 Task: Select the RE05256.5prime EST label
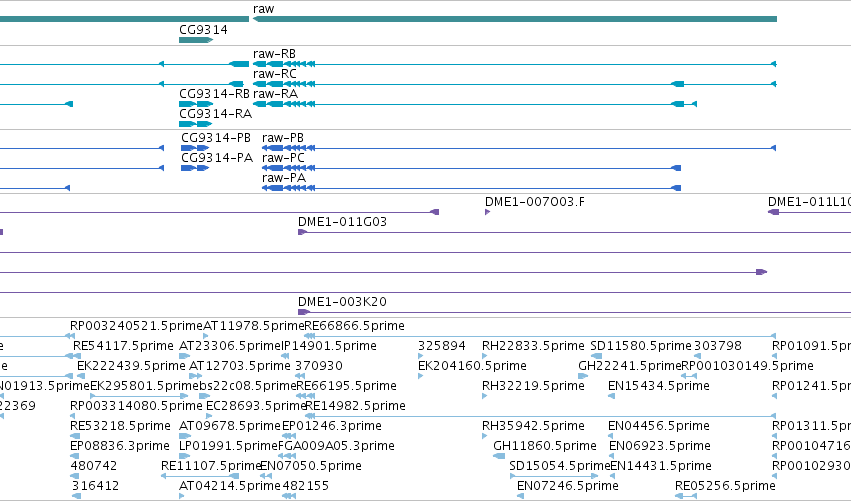coord(726,486)
